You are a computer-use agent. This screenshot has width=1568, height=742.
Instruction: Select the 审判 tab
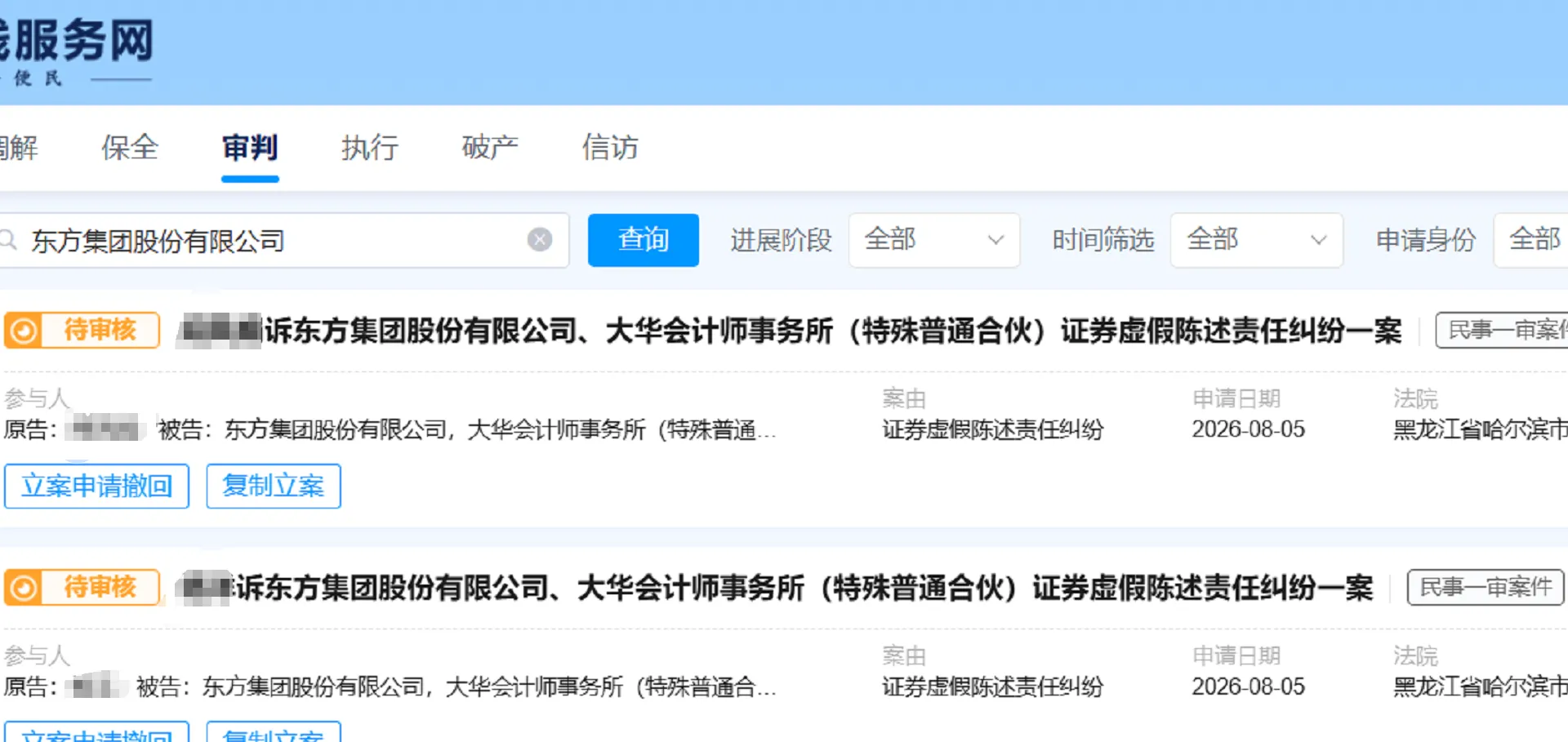[250, 148]
